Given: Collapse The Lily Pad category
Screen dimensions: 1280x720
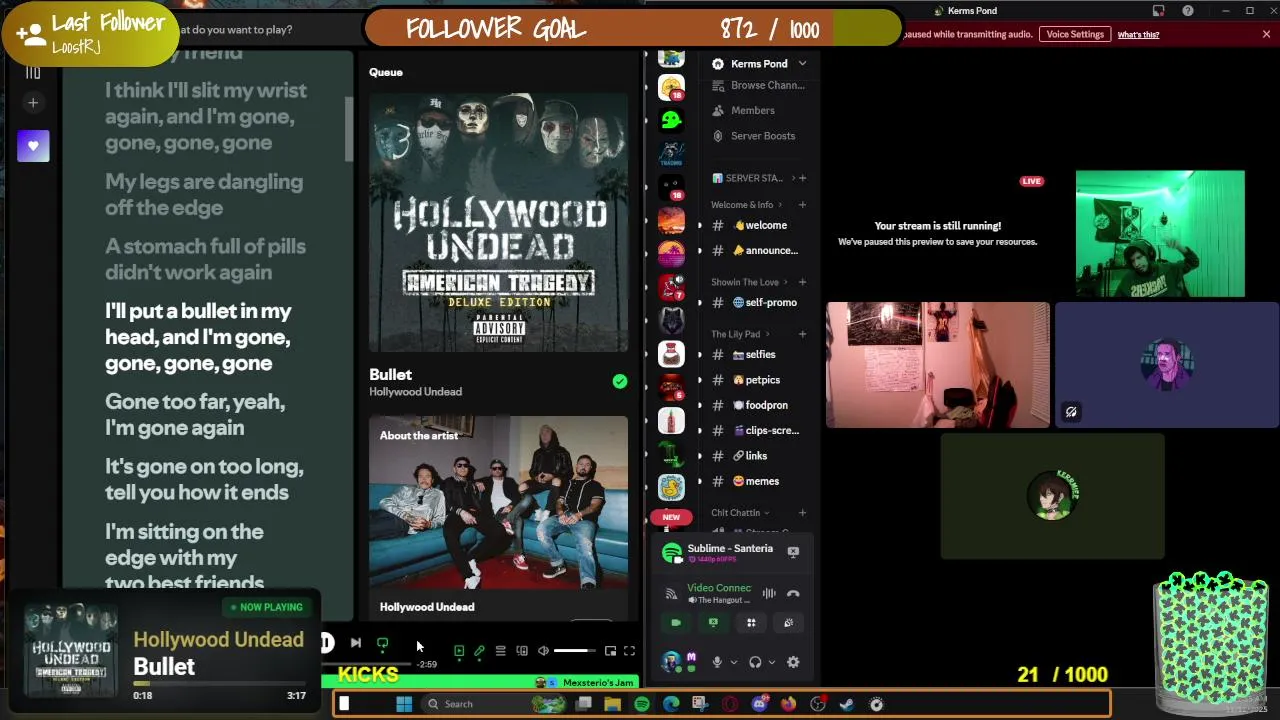Looking at the screenshot, I should point(741,334).
